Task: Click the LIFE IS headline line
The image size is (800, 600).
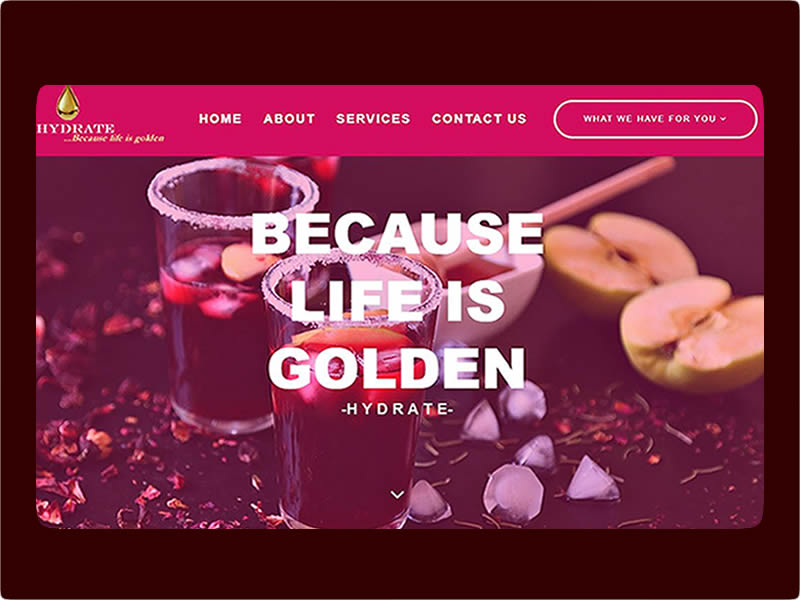Action: (397, 301)
